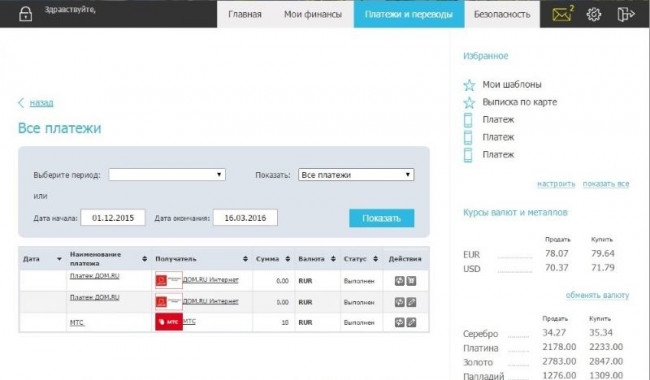Sort by Получатель column arrows

[245, 259]
